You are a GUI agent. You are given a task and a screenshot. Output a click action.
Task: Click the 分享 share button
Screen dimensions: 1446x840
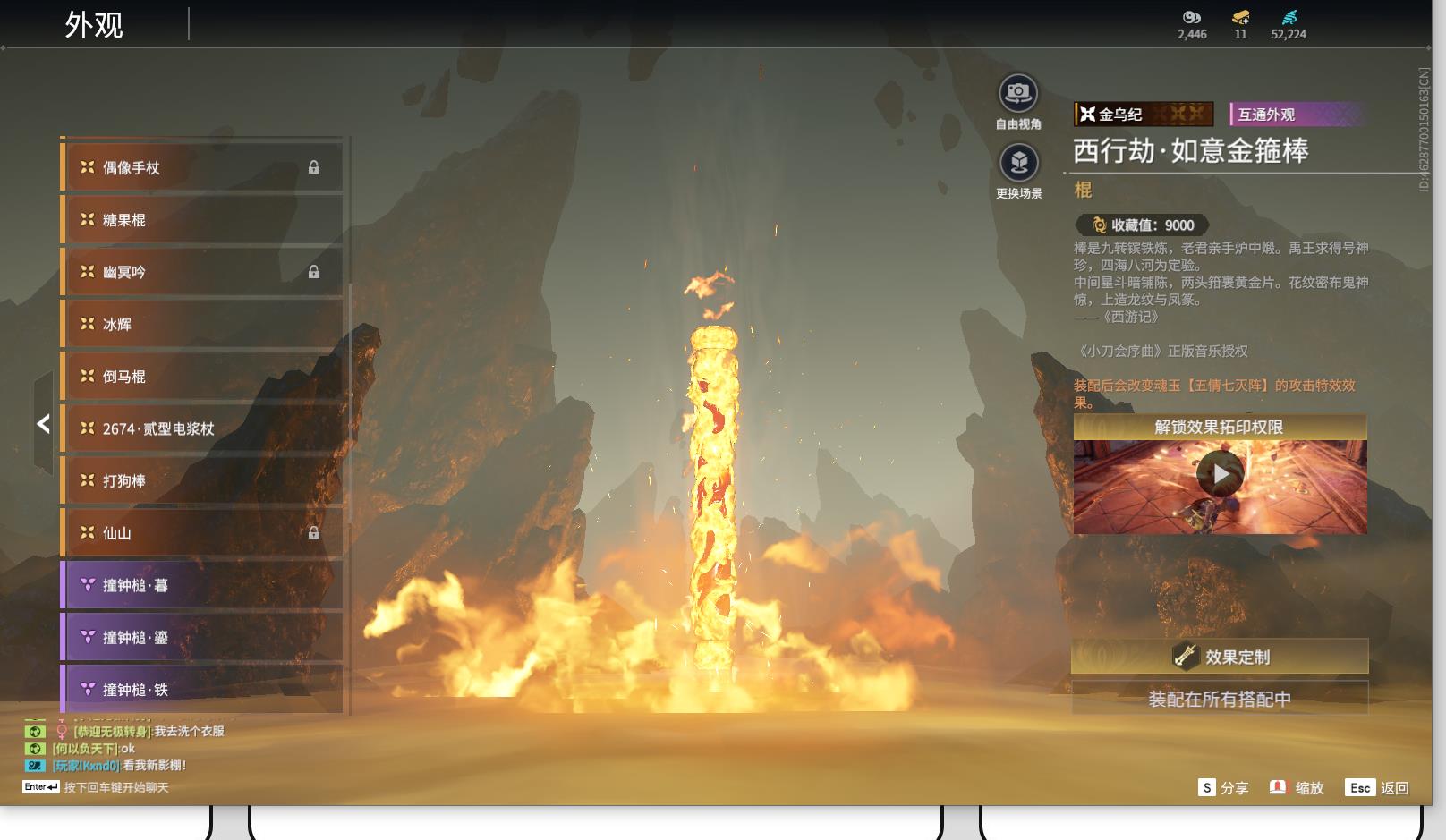[x=1223, y=788]
